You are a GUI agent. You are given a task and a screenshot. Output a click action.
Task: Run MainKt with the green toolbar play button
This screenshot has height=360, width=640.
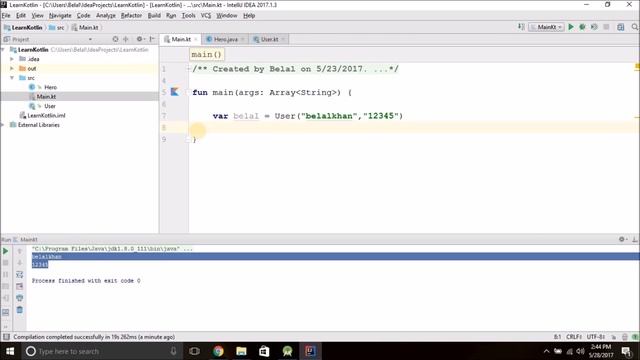[571, 27]
